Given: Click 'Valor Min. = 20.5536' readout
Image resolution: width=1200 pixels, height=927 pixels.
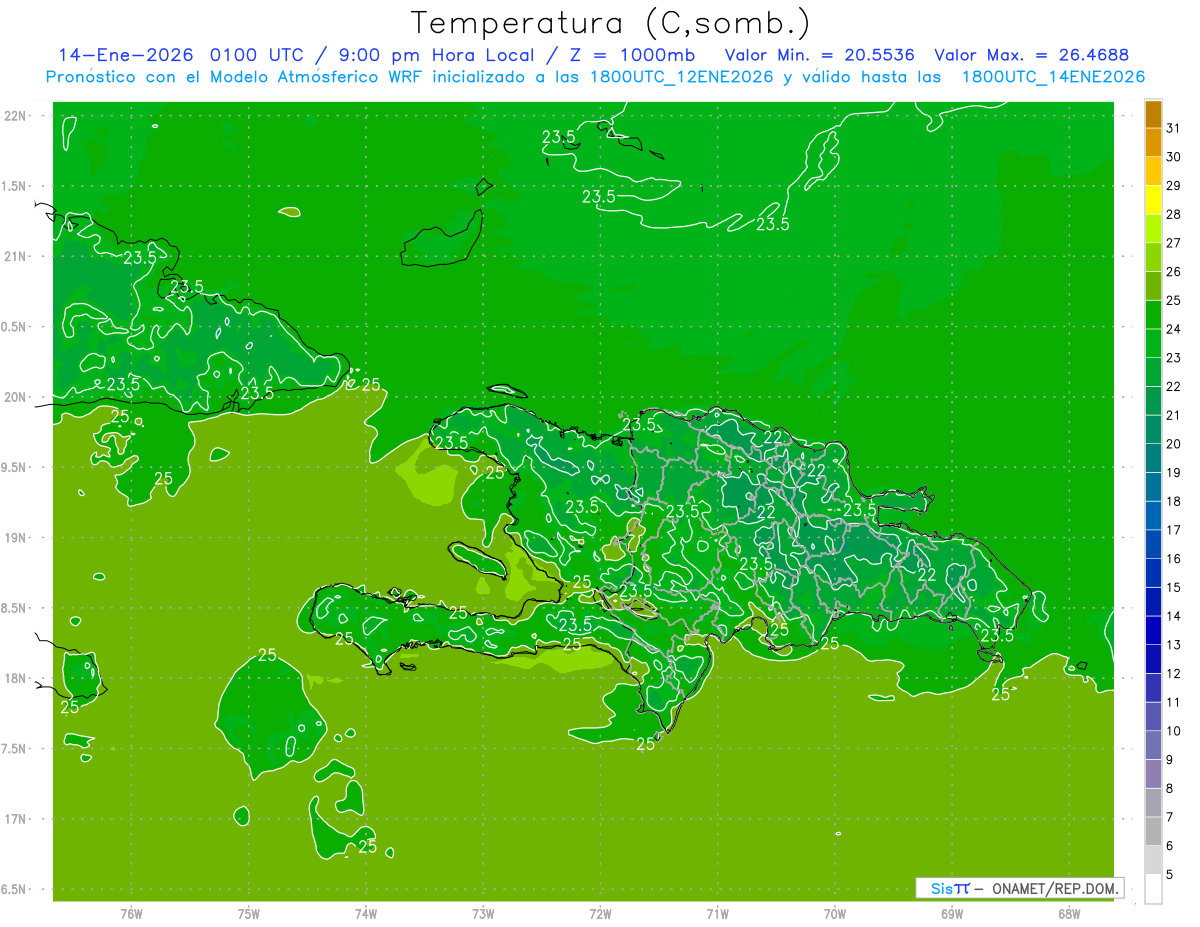Looking at the screenshot, I should tap(819, 55).
